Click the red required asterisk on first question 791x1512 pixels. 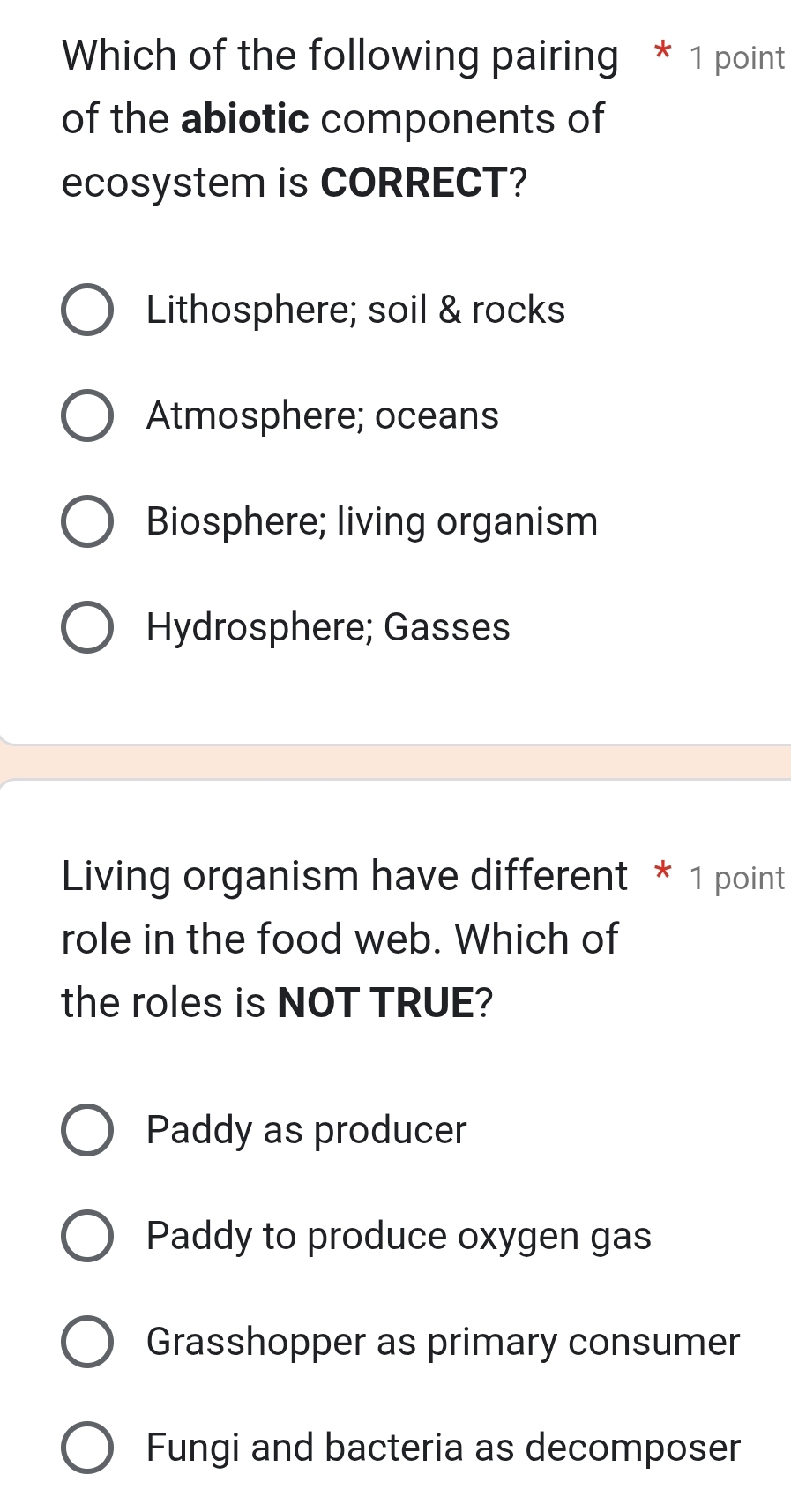[662, 55]
